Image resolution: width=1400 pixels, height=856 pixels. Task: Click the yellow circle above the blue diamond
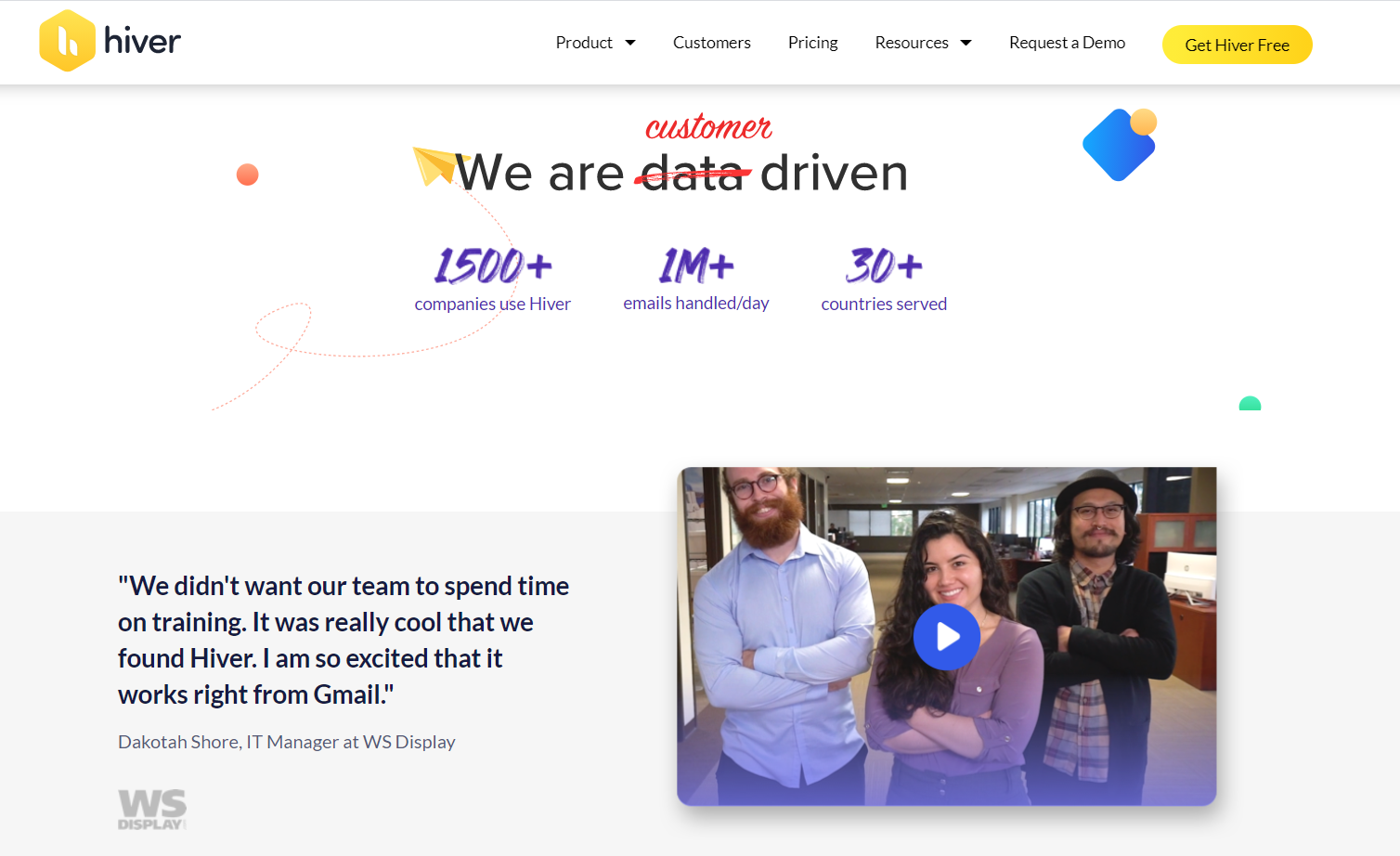1144,120
